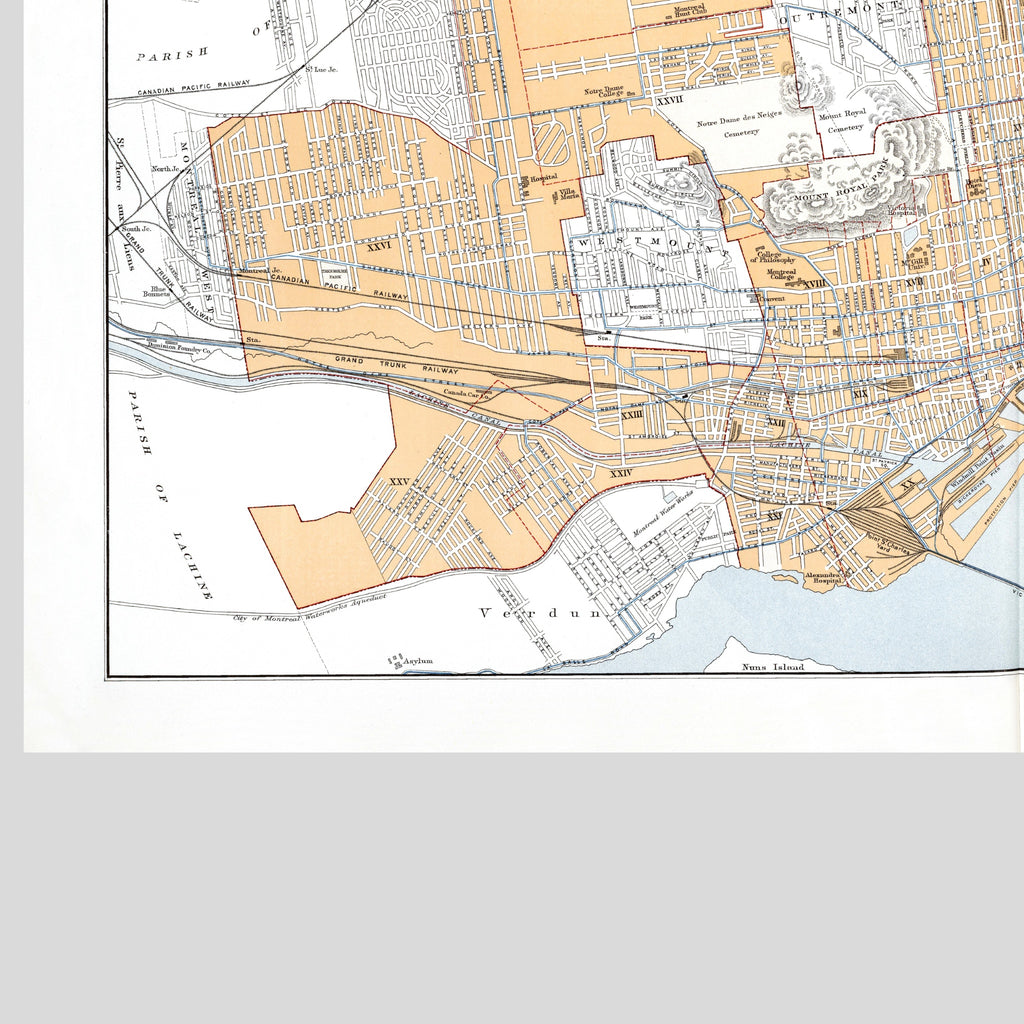The height and width of the screenshot is (1024, 1024).
Task: Select ward number 'XVIII'
Action: click(814, 283)
